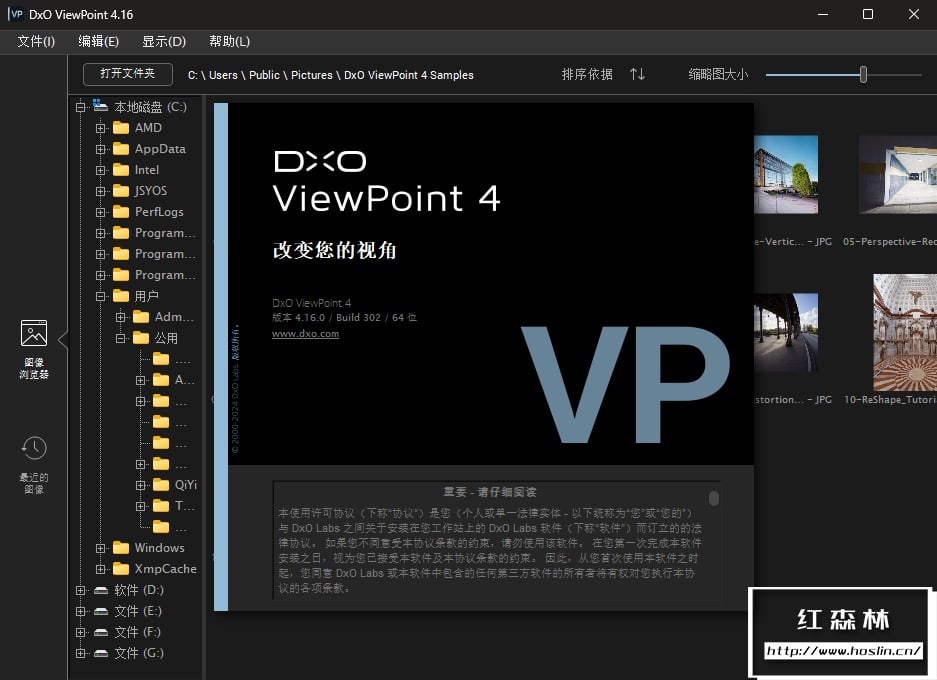Click the 打开文件夹 button
Screen dimensions: 937x680
pos(128,73)
